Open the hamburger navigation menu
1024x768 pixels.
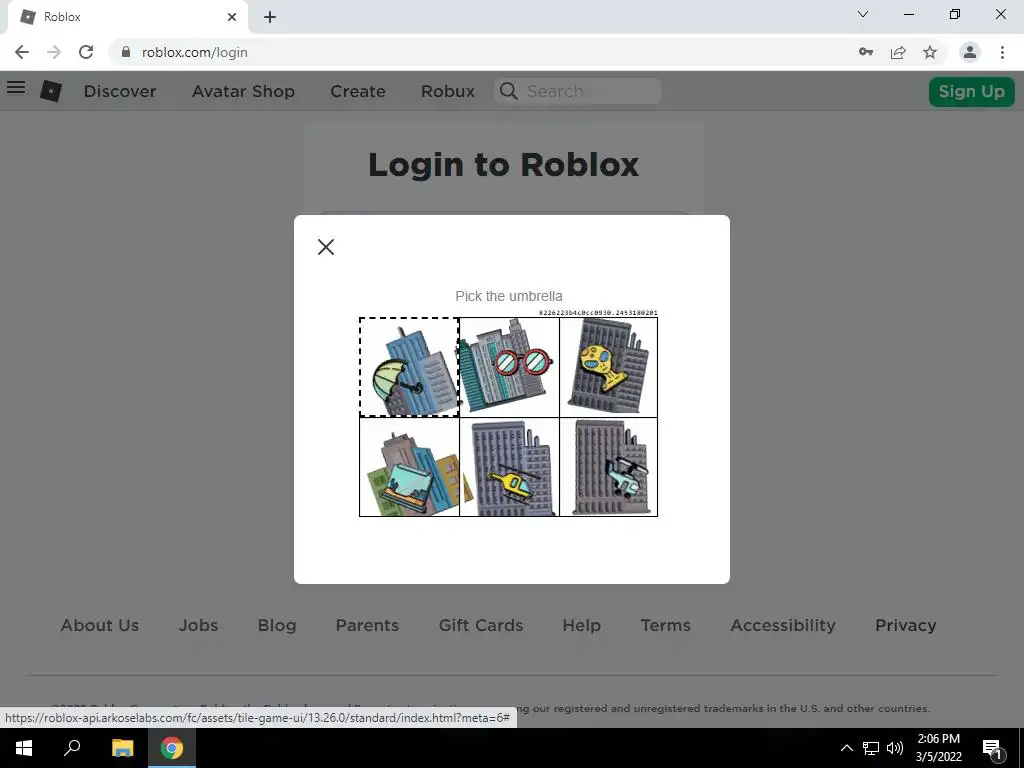tap(16, 87)
